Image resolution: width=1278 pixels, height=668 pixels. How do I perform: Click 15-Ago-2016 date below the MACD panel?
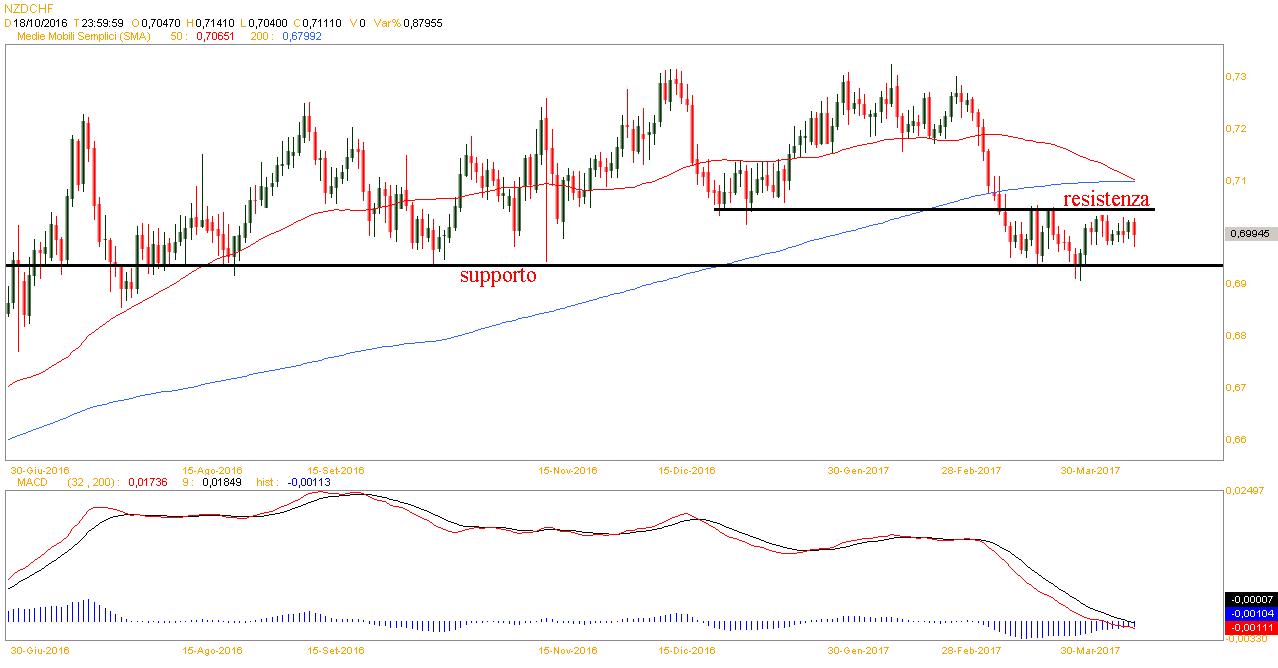(x=214, y=649)
